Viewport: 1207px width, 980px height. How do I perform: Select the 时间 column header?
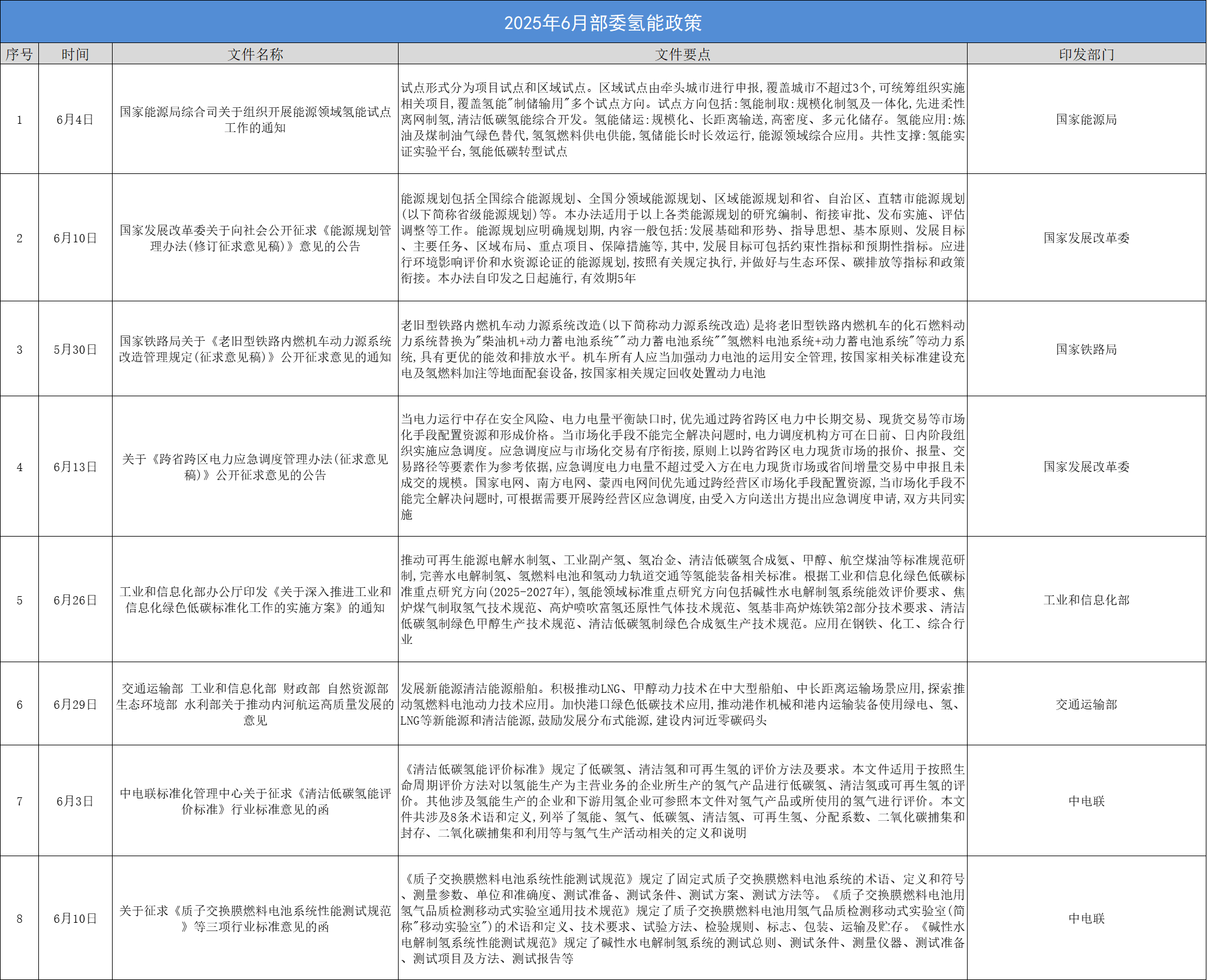click(x=75, y=54)
